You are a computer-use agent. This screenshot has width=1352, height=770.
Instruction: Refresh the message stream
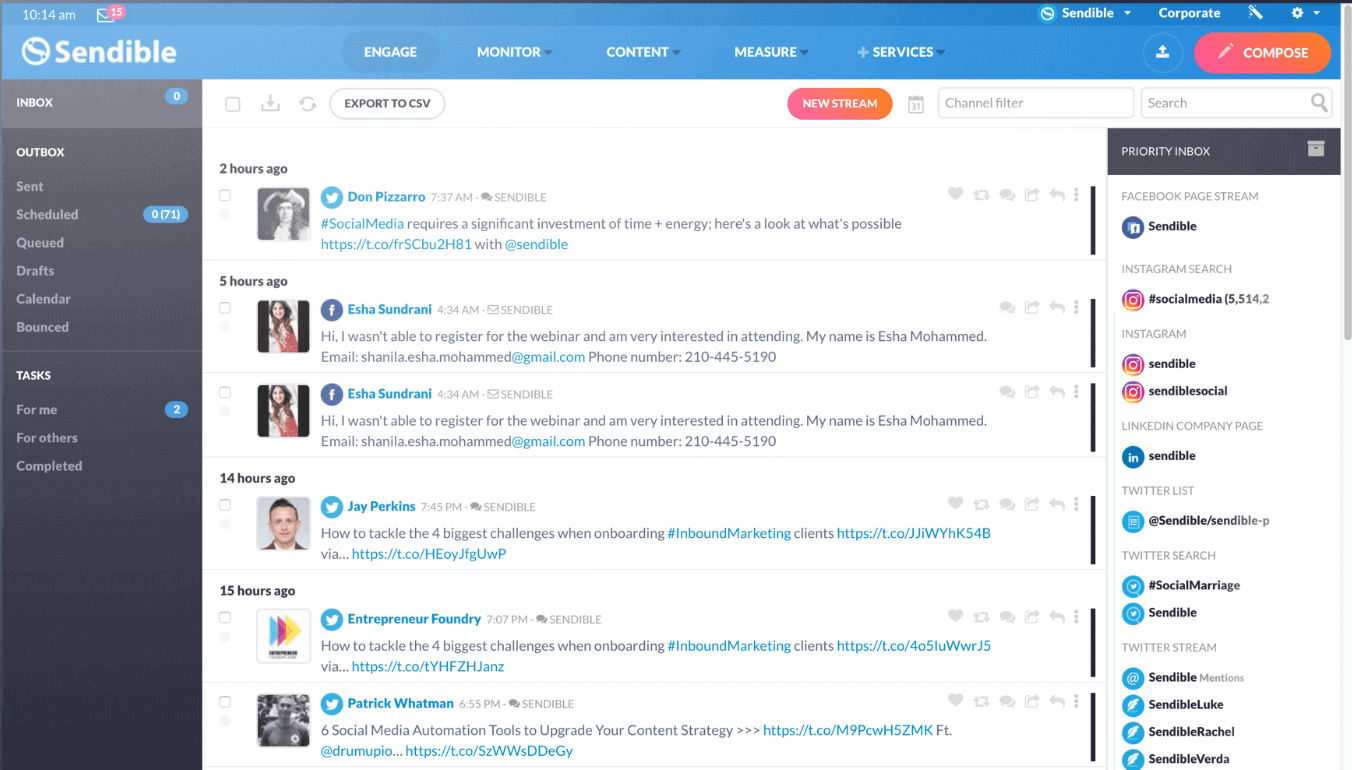(x=308, y=104)
